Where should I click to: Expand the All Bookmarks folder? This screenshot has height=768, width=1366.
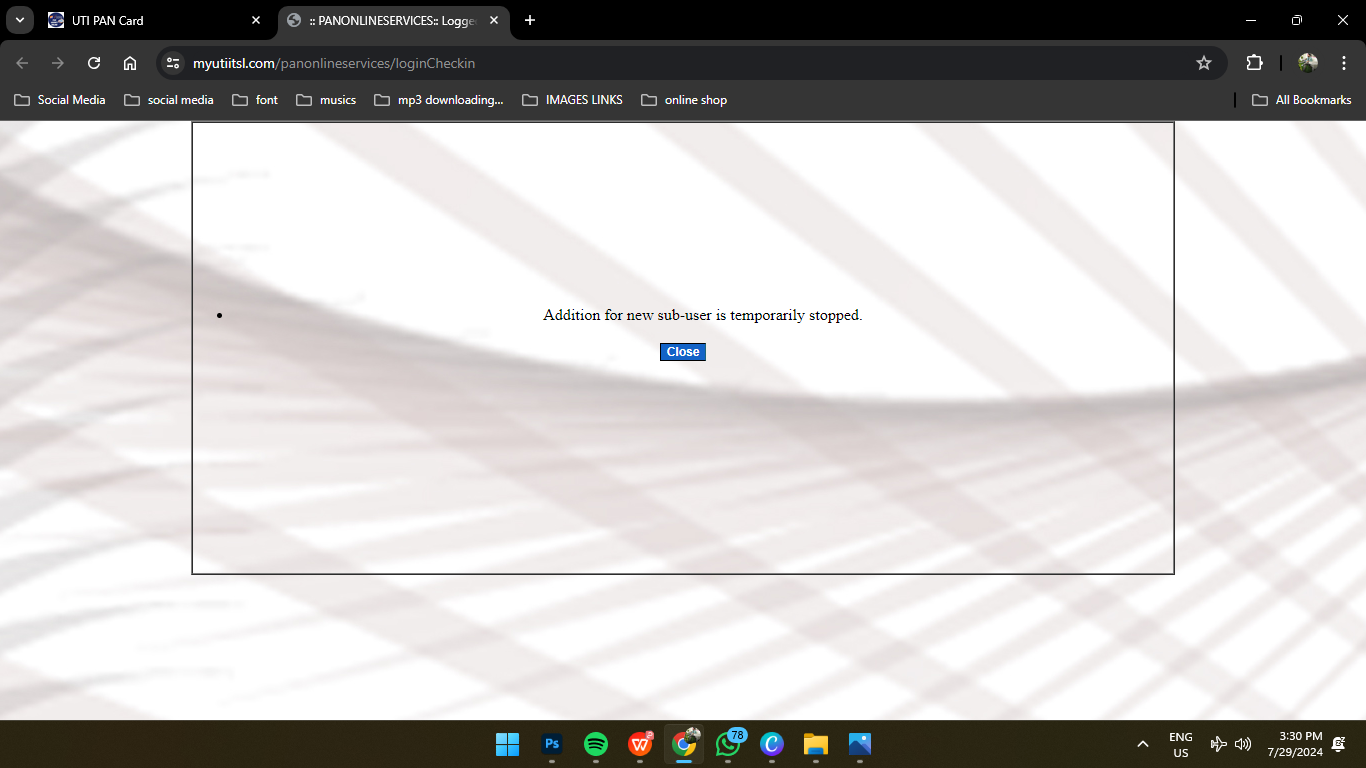pyautogui.click(x=1302, y=100)
